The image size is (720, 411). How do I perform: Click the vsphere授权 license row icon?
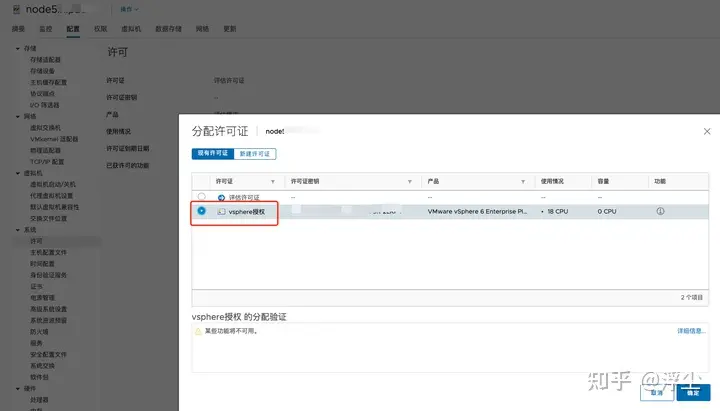coord(221,212)
